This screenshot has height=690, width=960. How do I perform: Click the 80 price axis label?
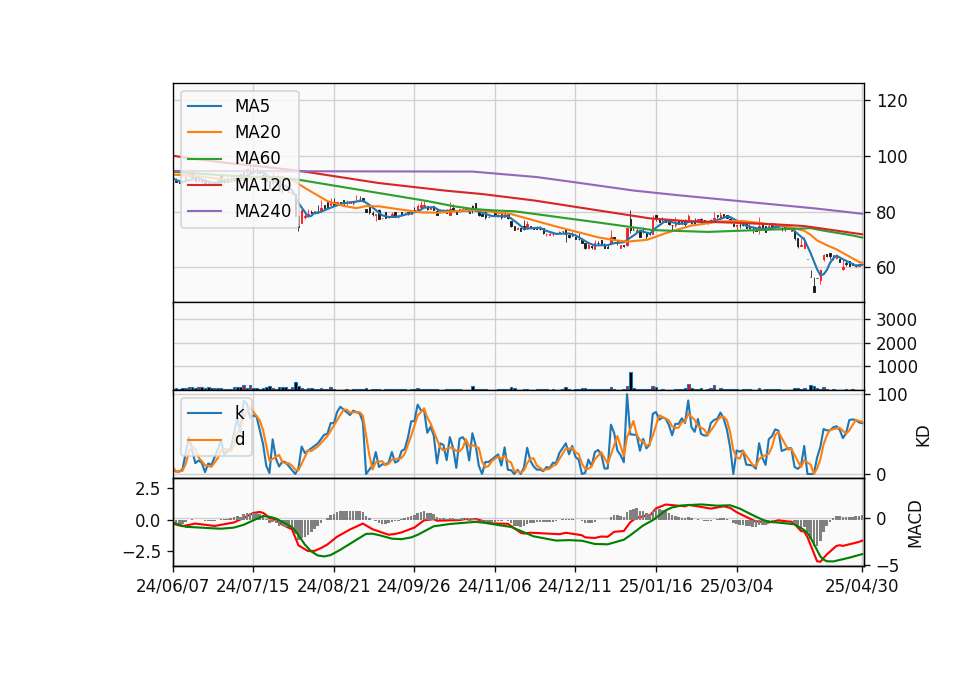coord(887,213)
